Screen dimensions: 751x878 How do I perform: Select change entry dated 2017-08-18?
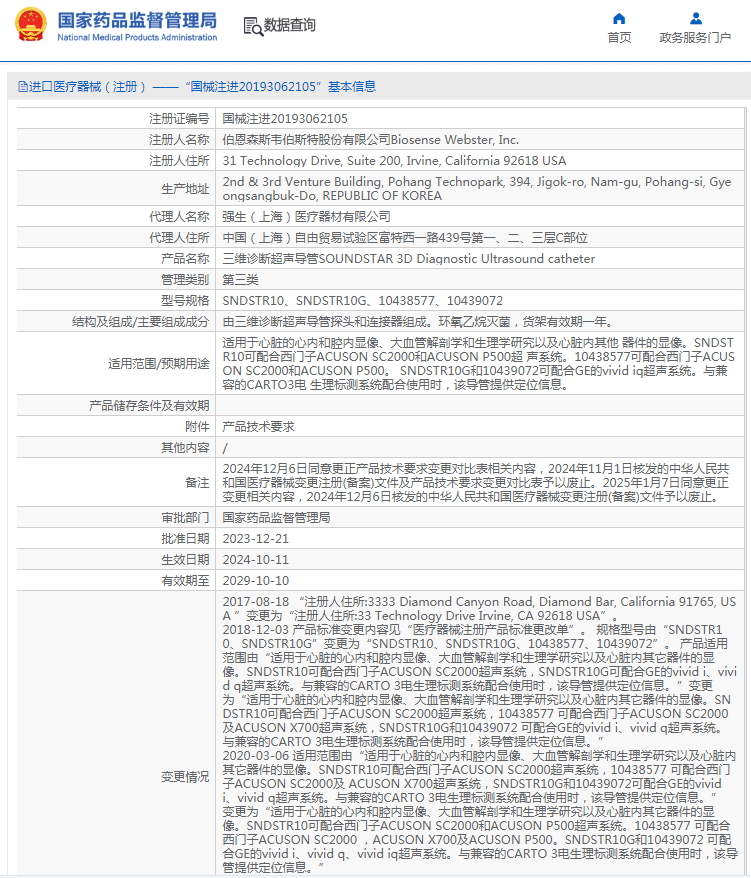tap(479, 609)
